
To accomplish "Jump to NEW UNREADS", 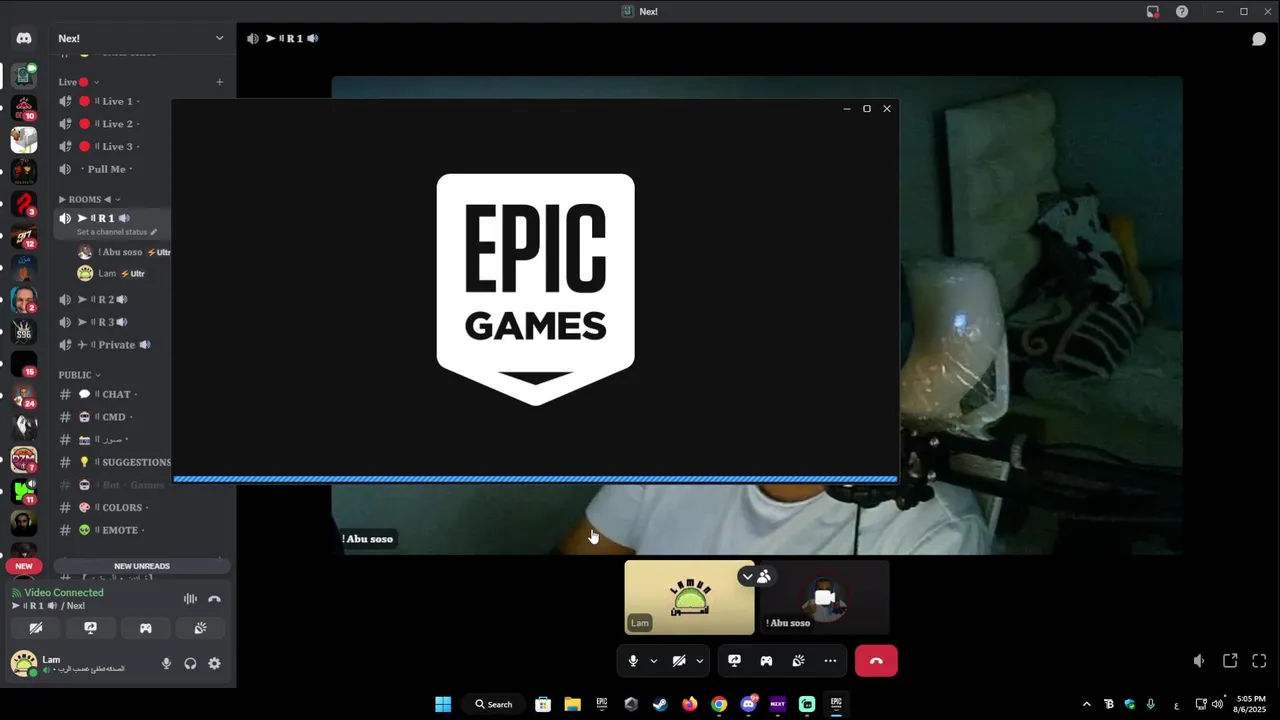I will 142,566.
